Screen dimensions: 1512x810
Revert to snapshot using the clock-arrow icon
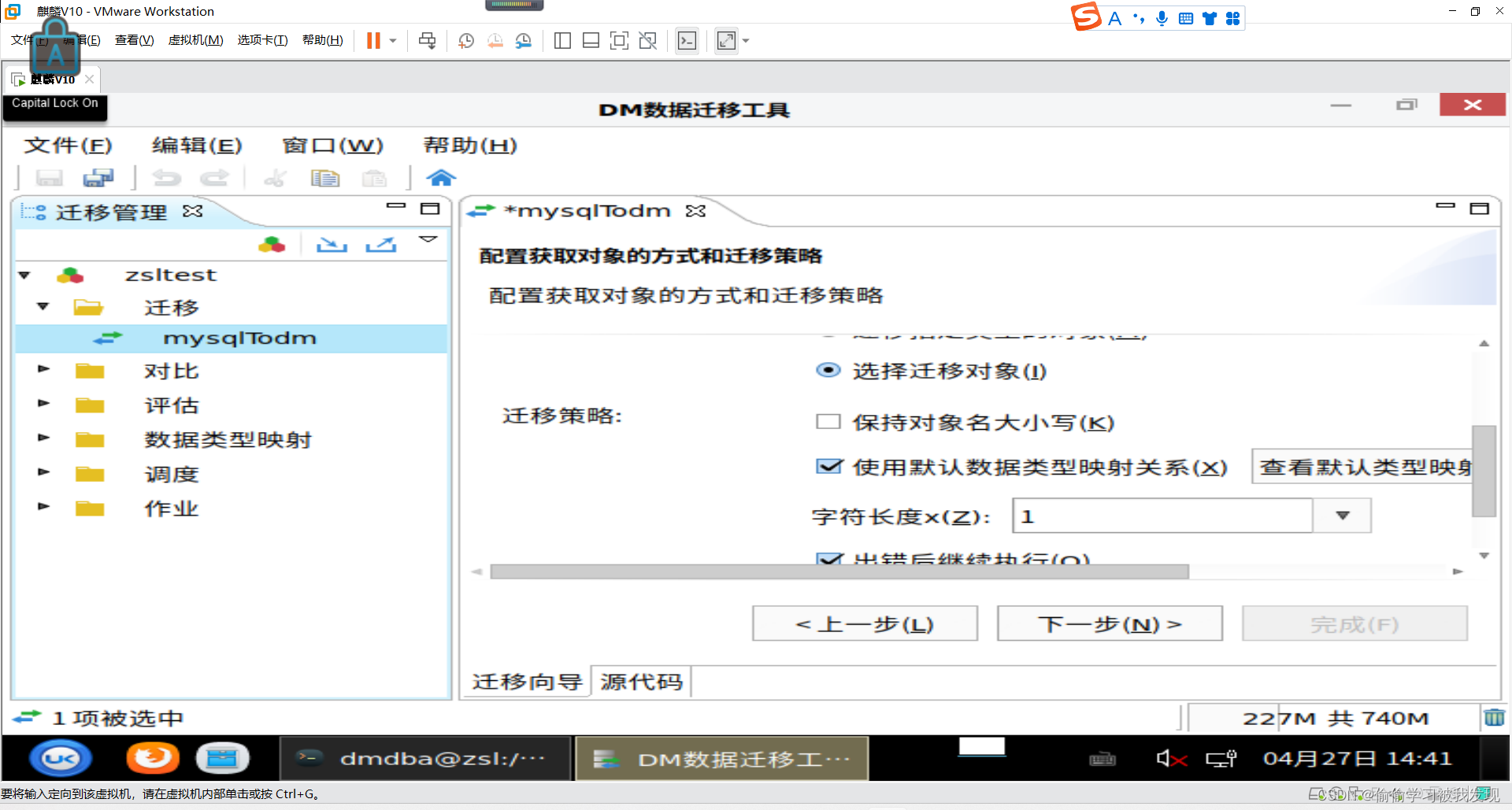495,41
